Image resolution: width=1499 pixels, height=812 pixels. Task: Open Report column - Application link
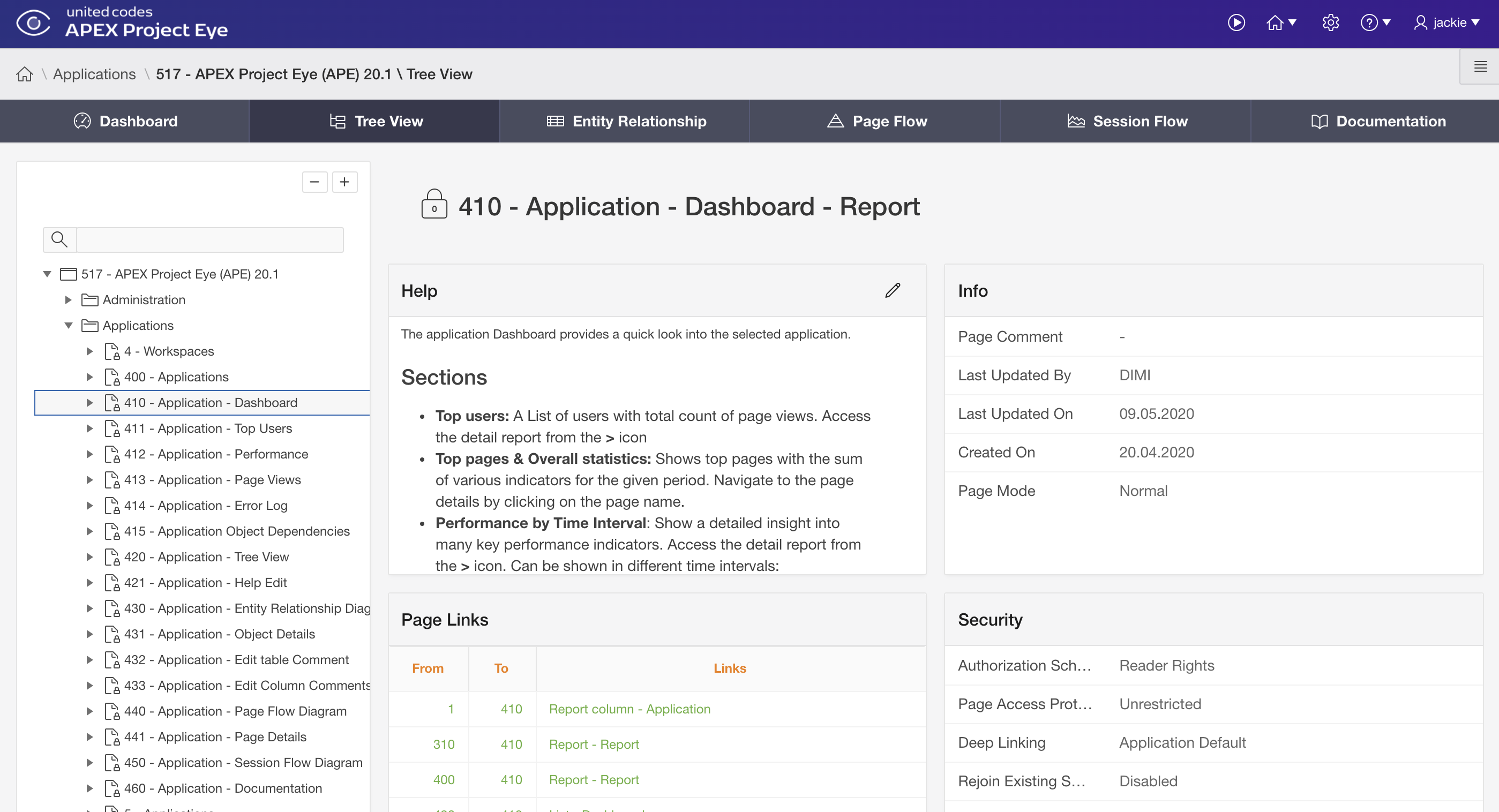pyautogui.click(x=629, y=709)
